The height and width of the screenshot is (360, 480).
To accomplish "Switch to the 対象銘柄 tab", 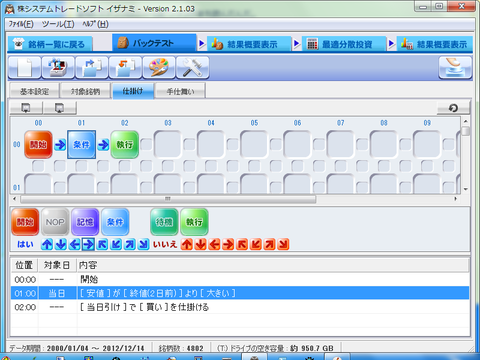I will coord(85,91).
